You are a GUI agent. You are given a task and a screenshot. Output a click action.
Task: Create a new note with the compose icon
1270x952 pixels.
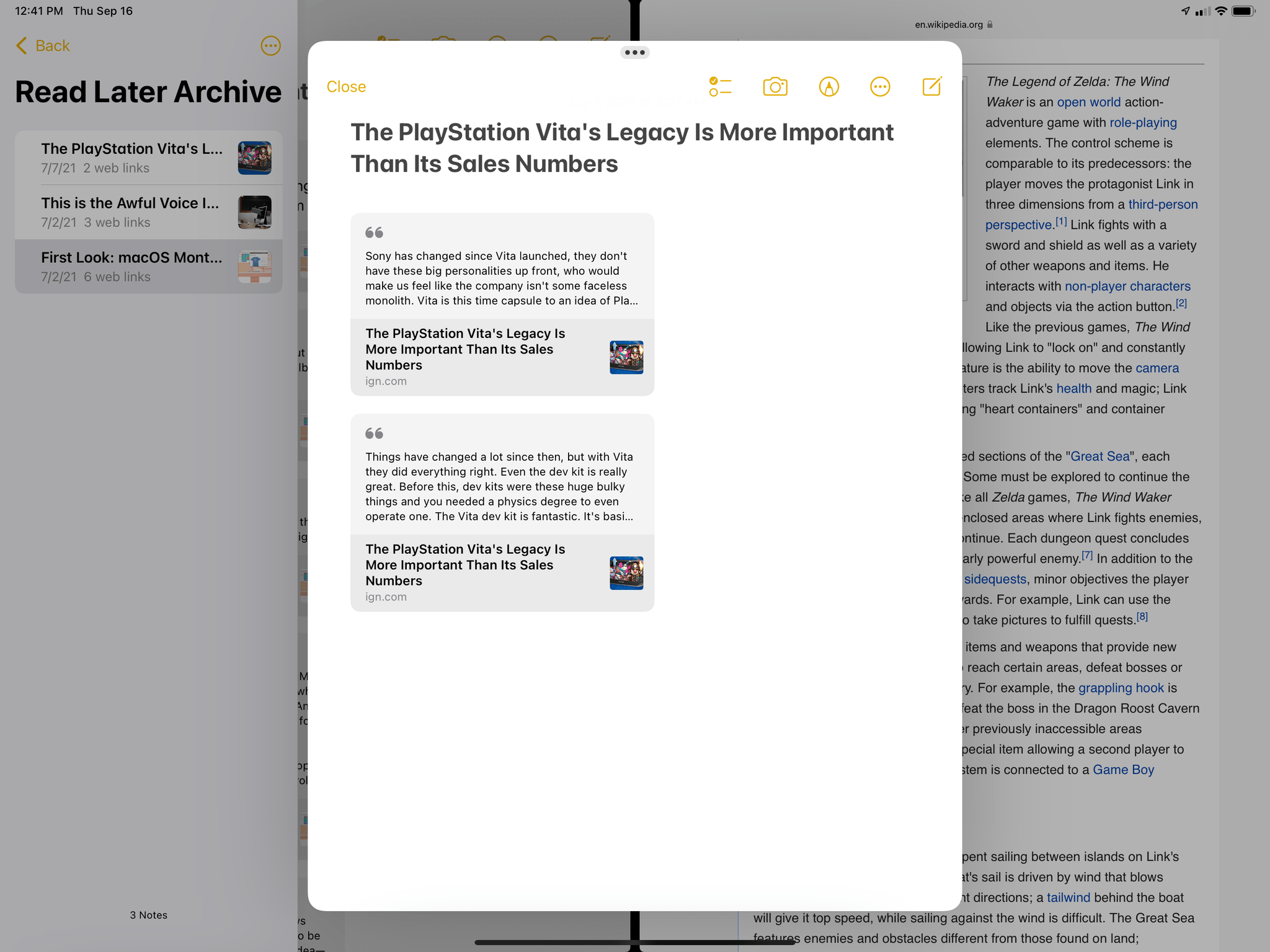pos(932,86)
